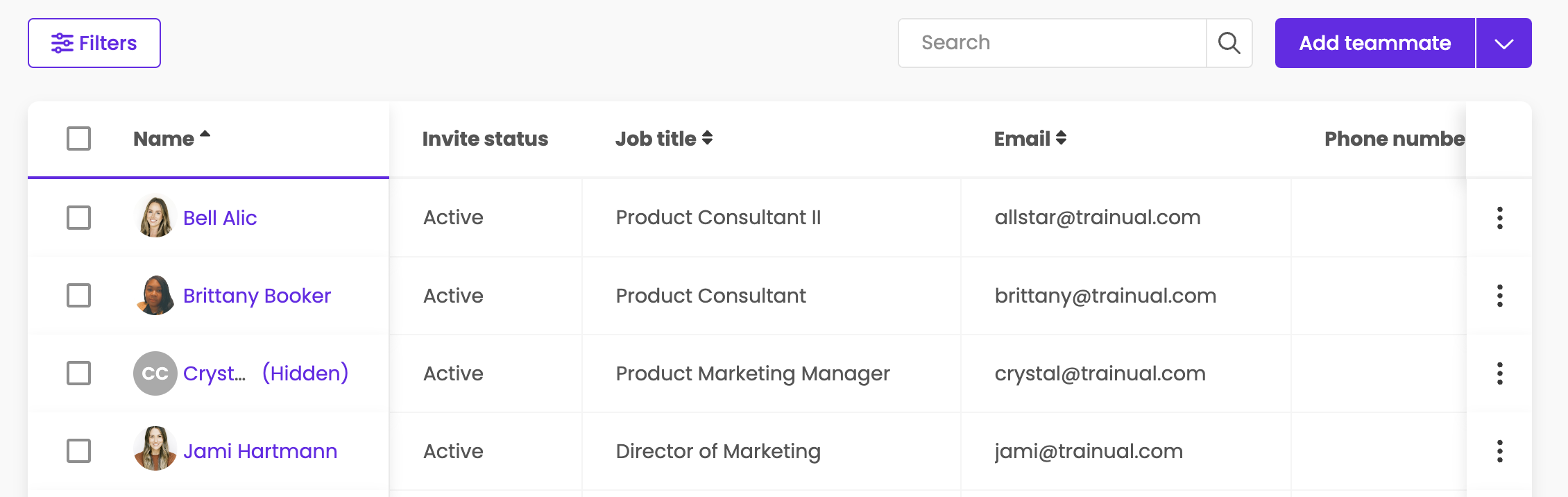
Task: Sort by the Name column header
Action: [x=171, y=139]
